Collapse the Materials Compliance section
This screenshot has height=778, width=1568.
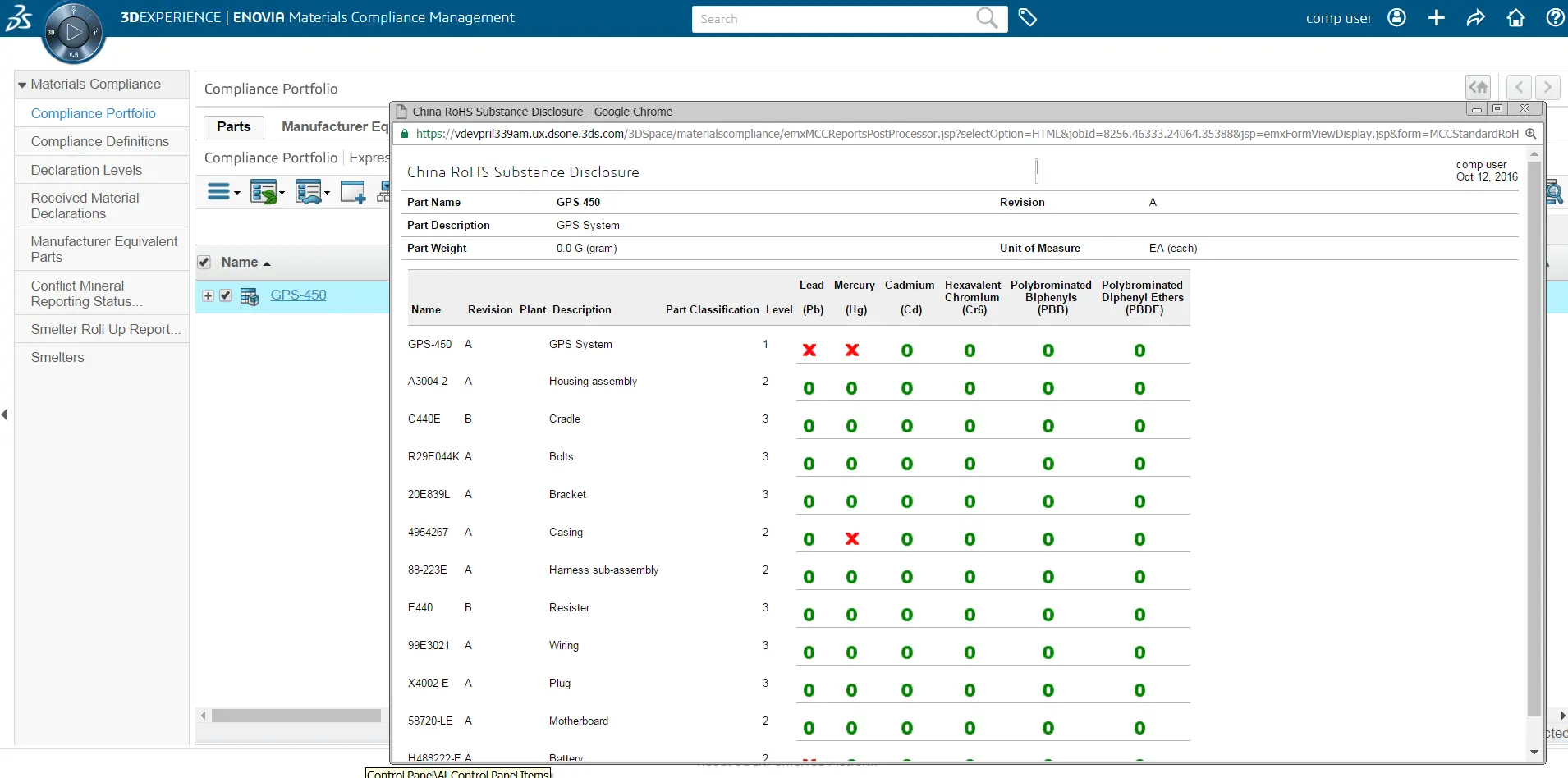click(x=23, y=85)
